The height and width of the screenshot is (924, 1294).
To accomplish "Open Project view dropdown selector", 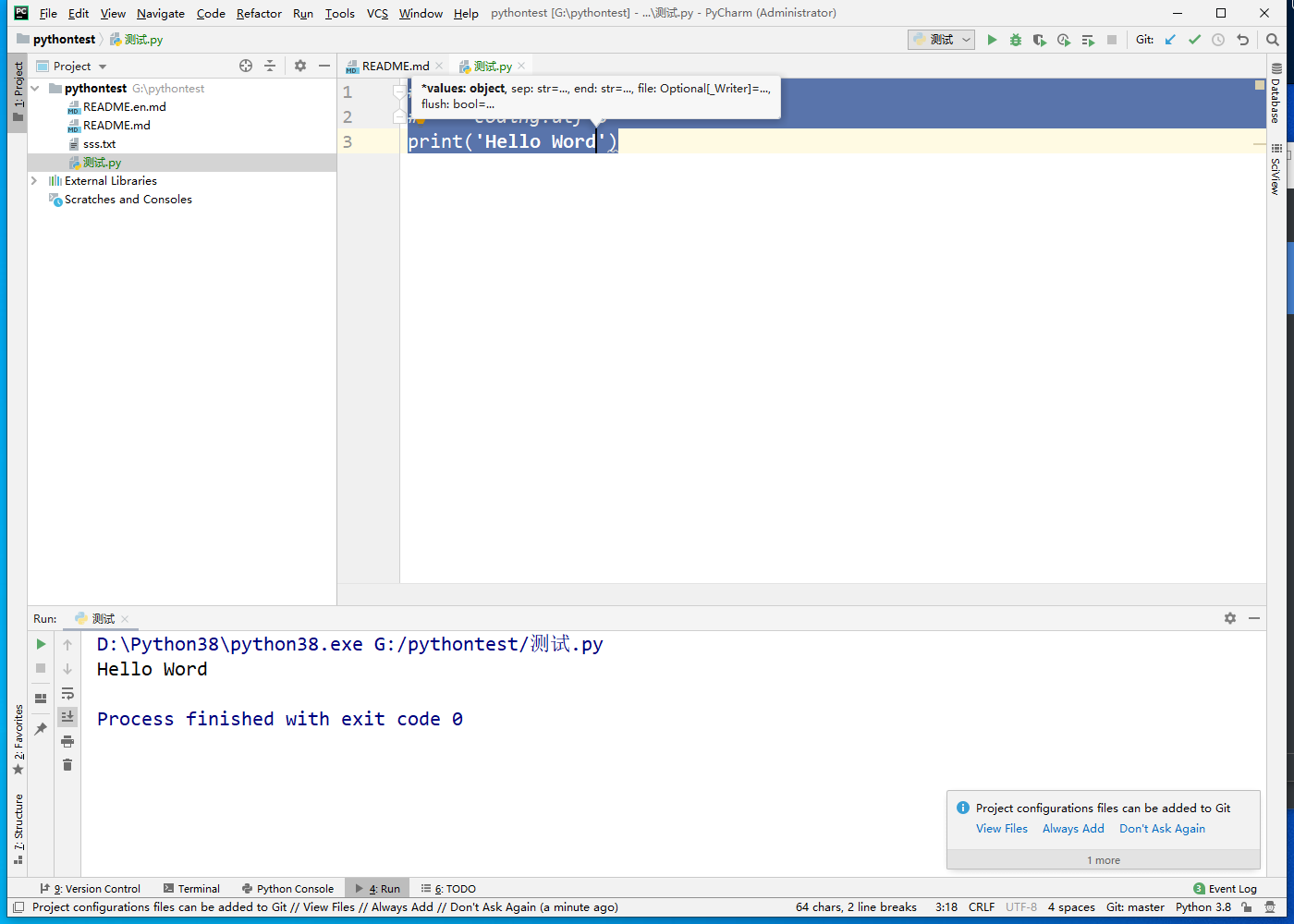I will (79, 67).
